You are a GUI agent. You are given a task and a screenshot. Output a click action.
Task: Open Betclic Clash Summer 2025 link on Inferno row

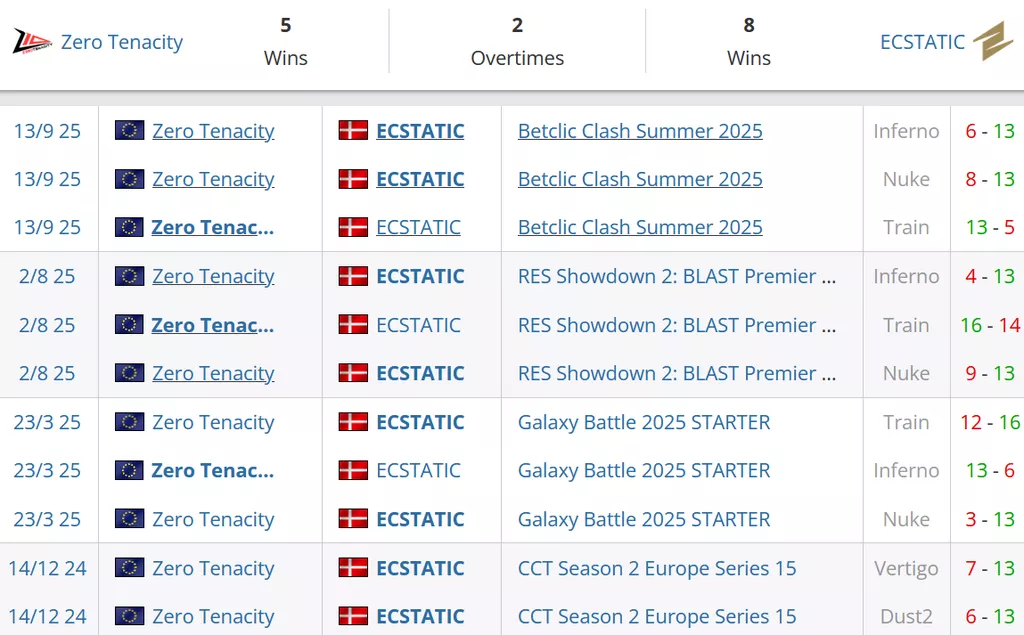tap(640, 131)
